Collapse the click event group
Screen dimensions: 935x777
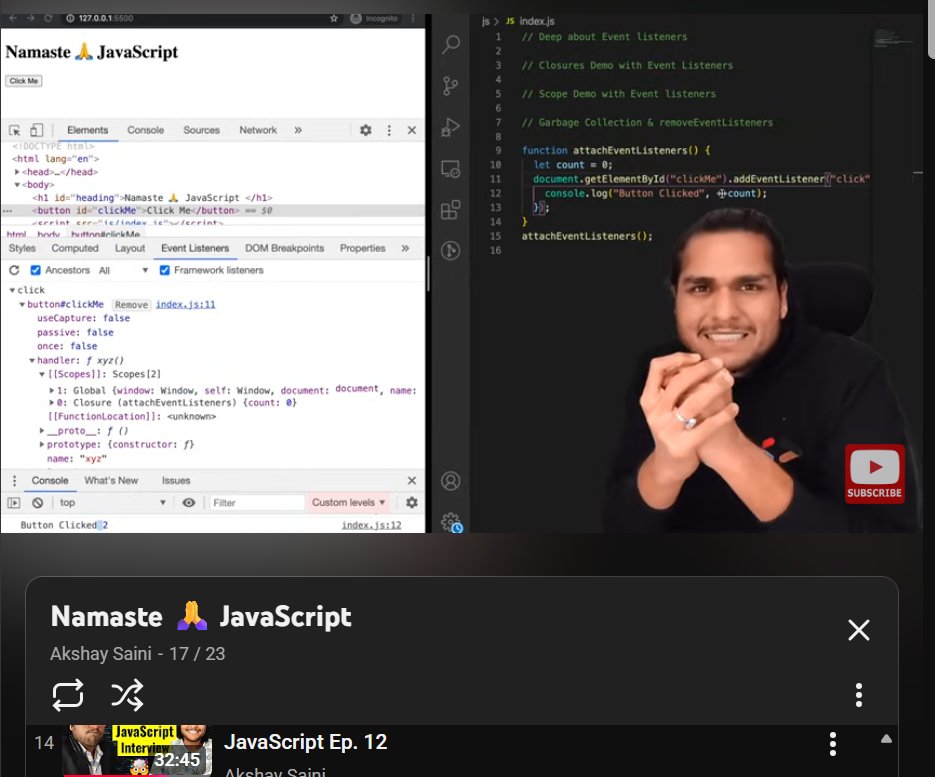click(12, 290)
